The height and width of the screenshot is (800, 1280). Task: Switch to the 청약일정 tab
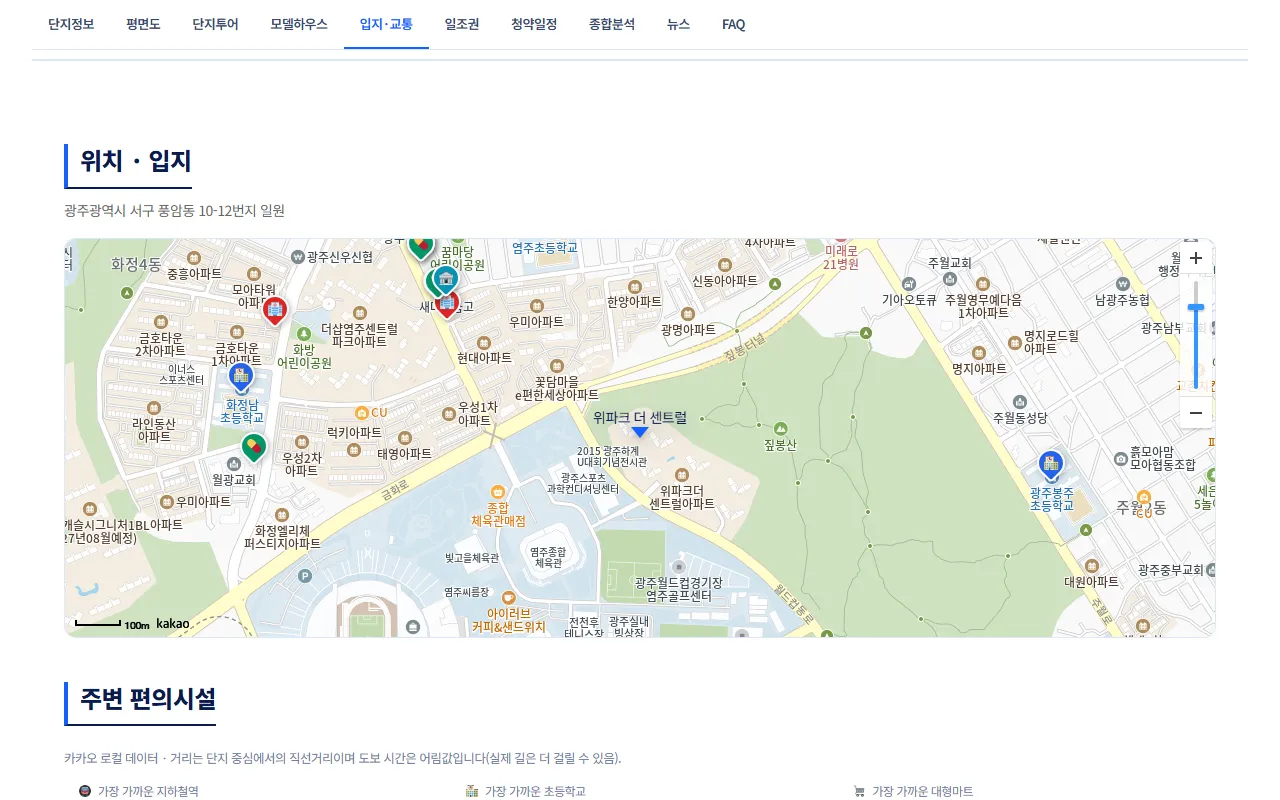[x=534, y=24]
